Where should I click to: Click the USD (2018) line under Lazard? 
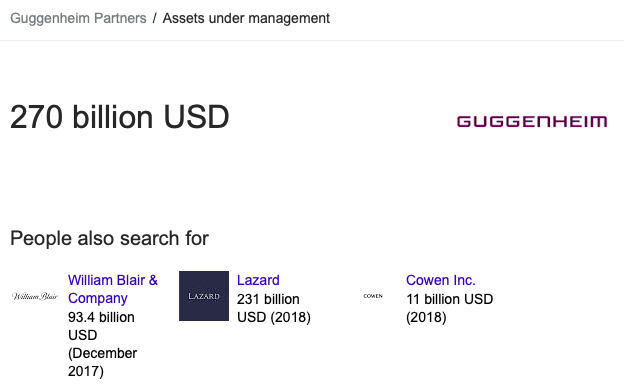coord(274,317)
